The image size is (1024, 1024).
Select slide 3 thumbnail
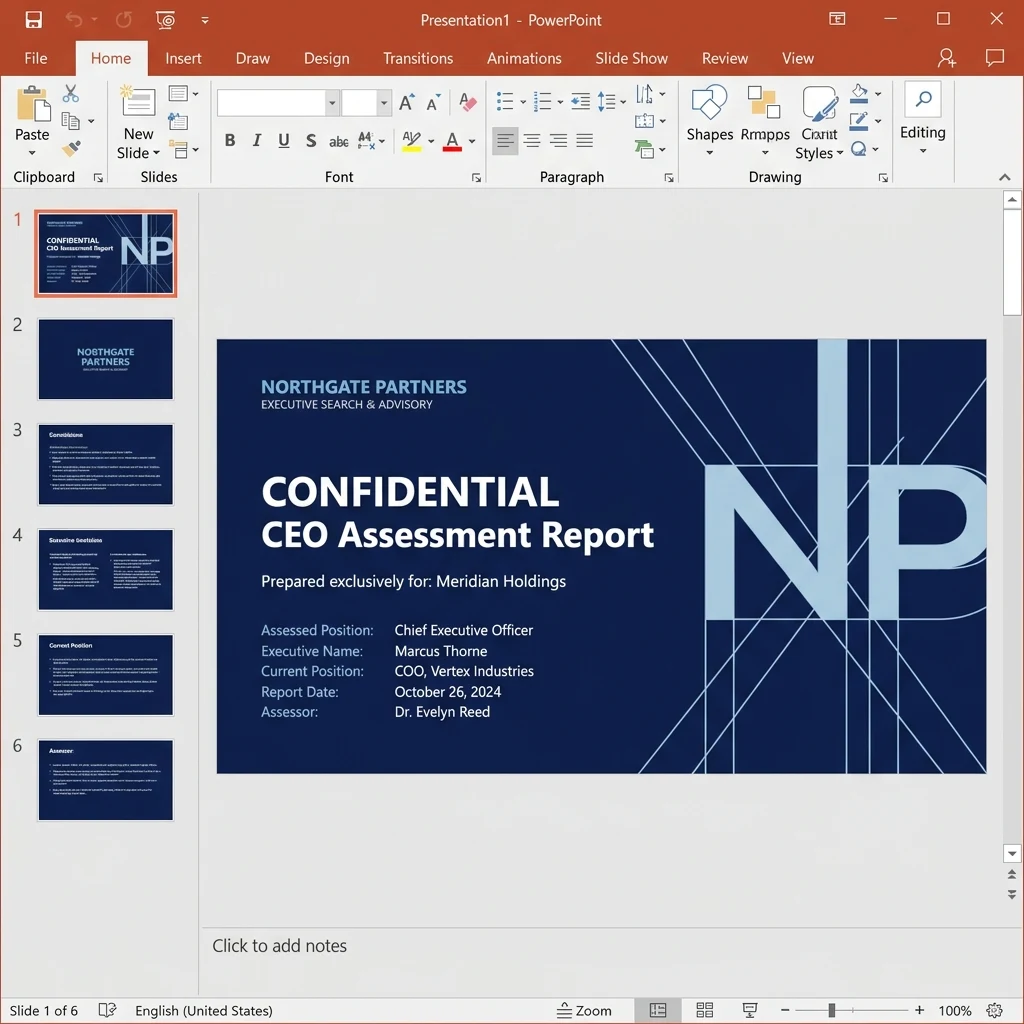106,464
